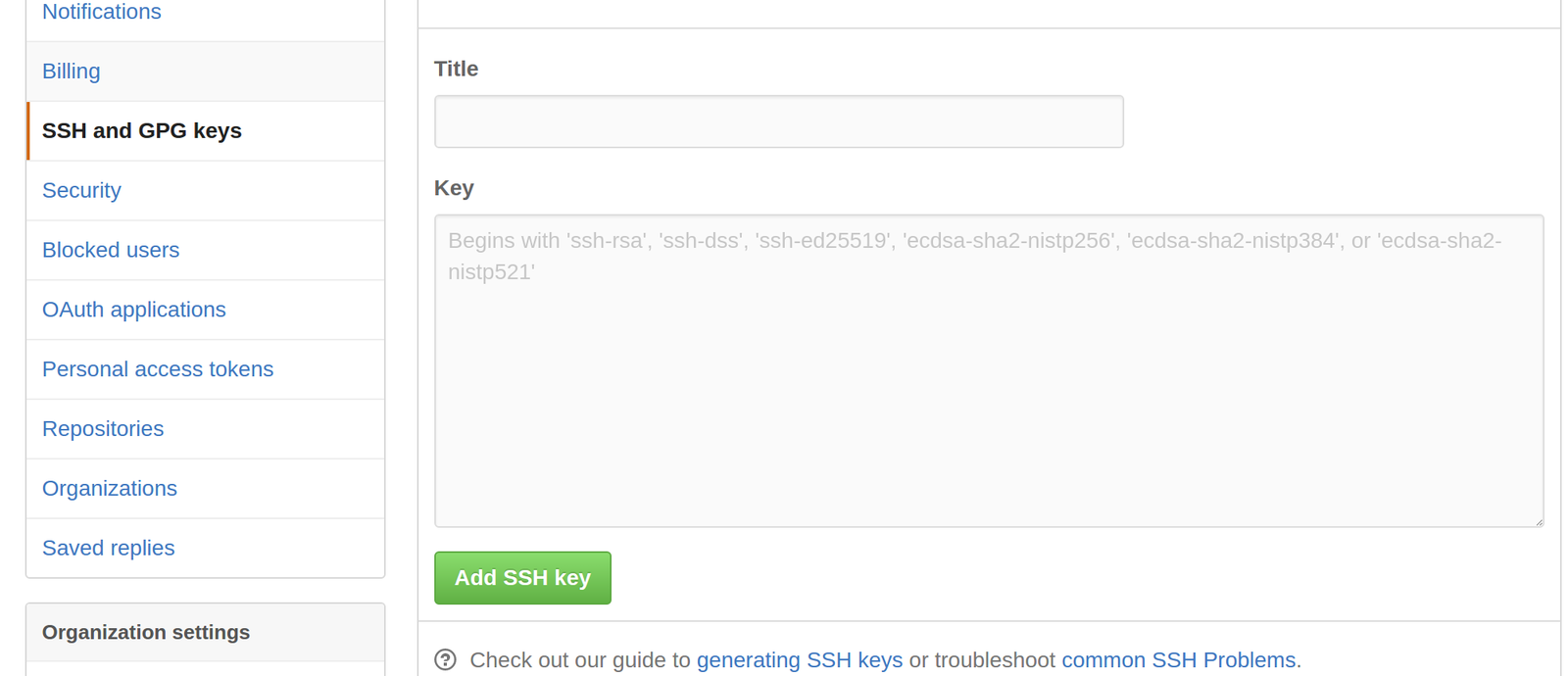Open the common SSH Problems link
1568x676 pixels.
(x=1178, y=660)
